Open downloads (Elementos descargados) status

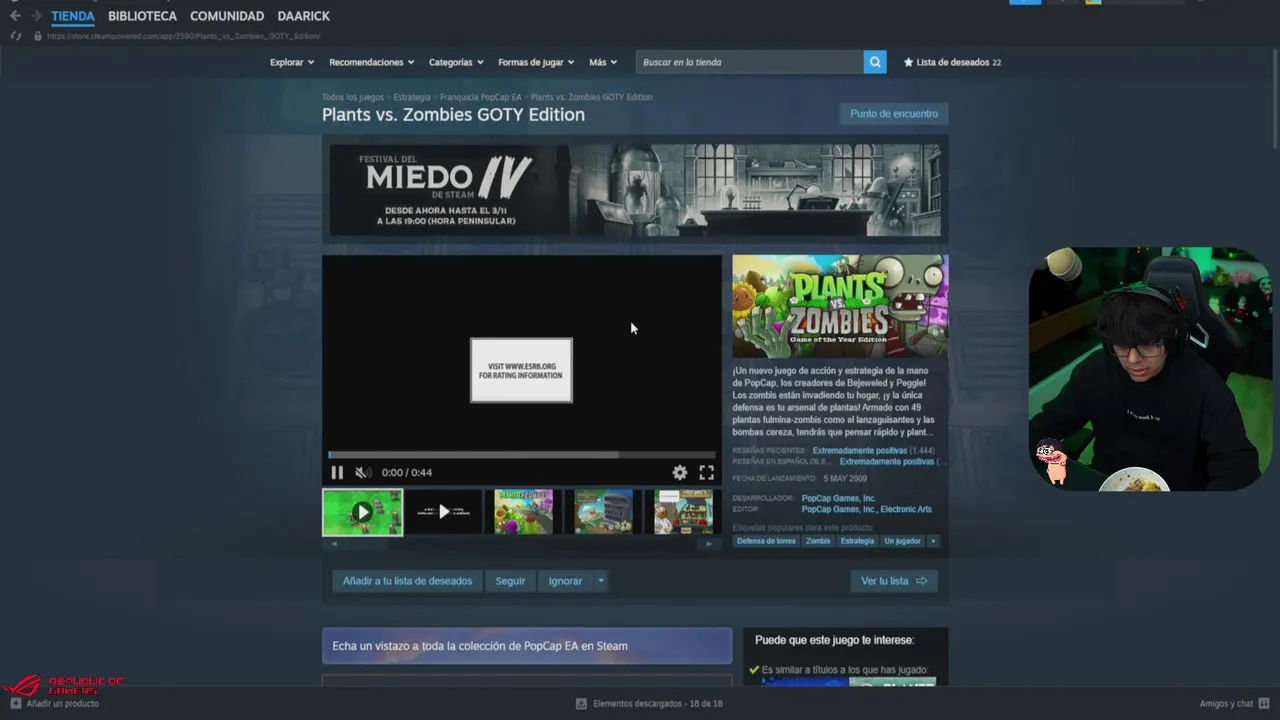649,704
